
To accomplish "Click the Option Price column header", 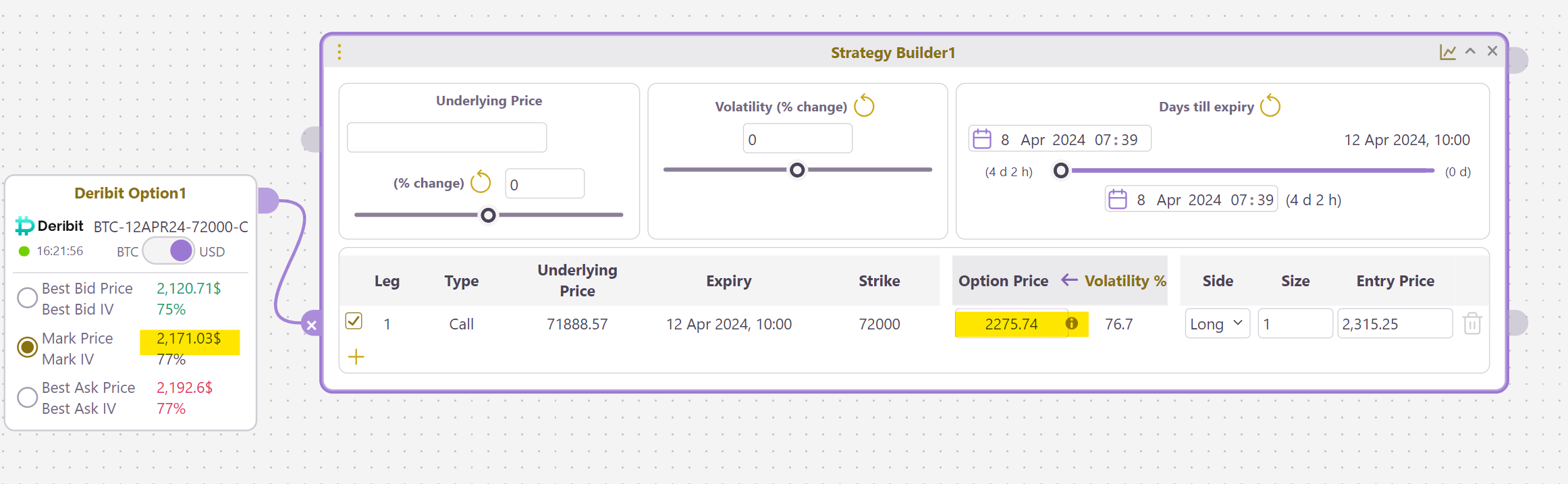I will click(1003, 281).
